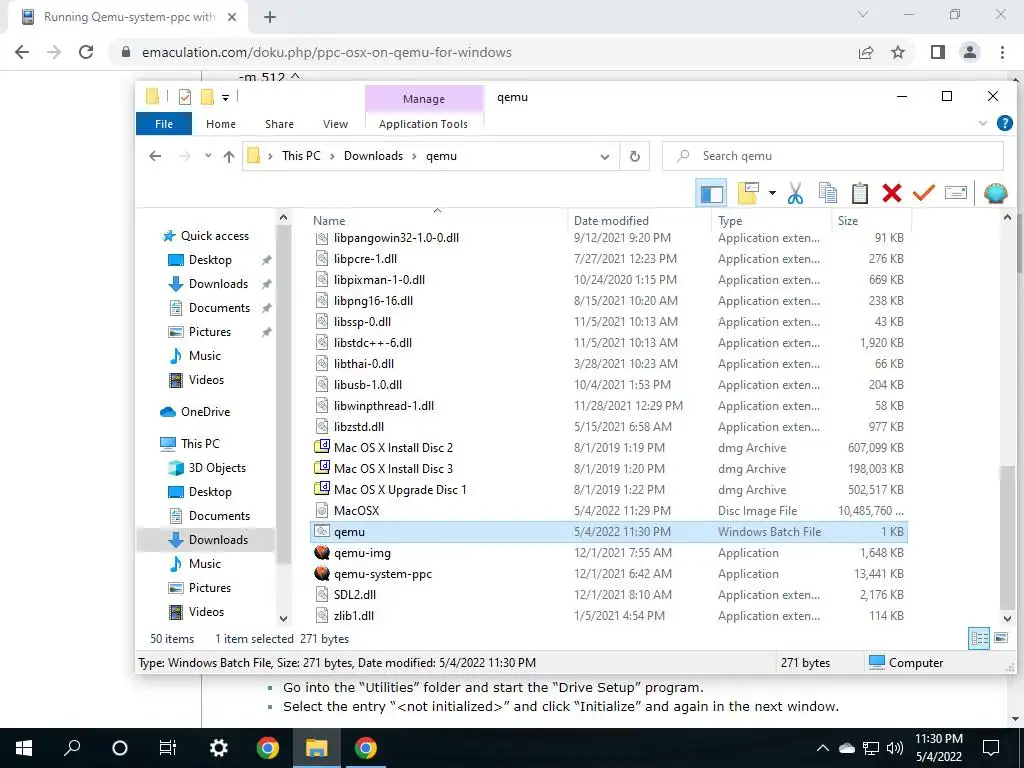Screen dimensions: 1024x768
Task: Refresh the qemu folder view
Action: [634, 157]
